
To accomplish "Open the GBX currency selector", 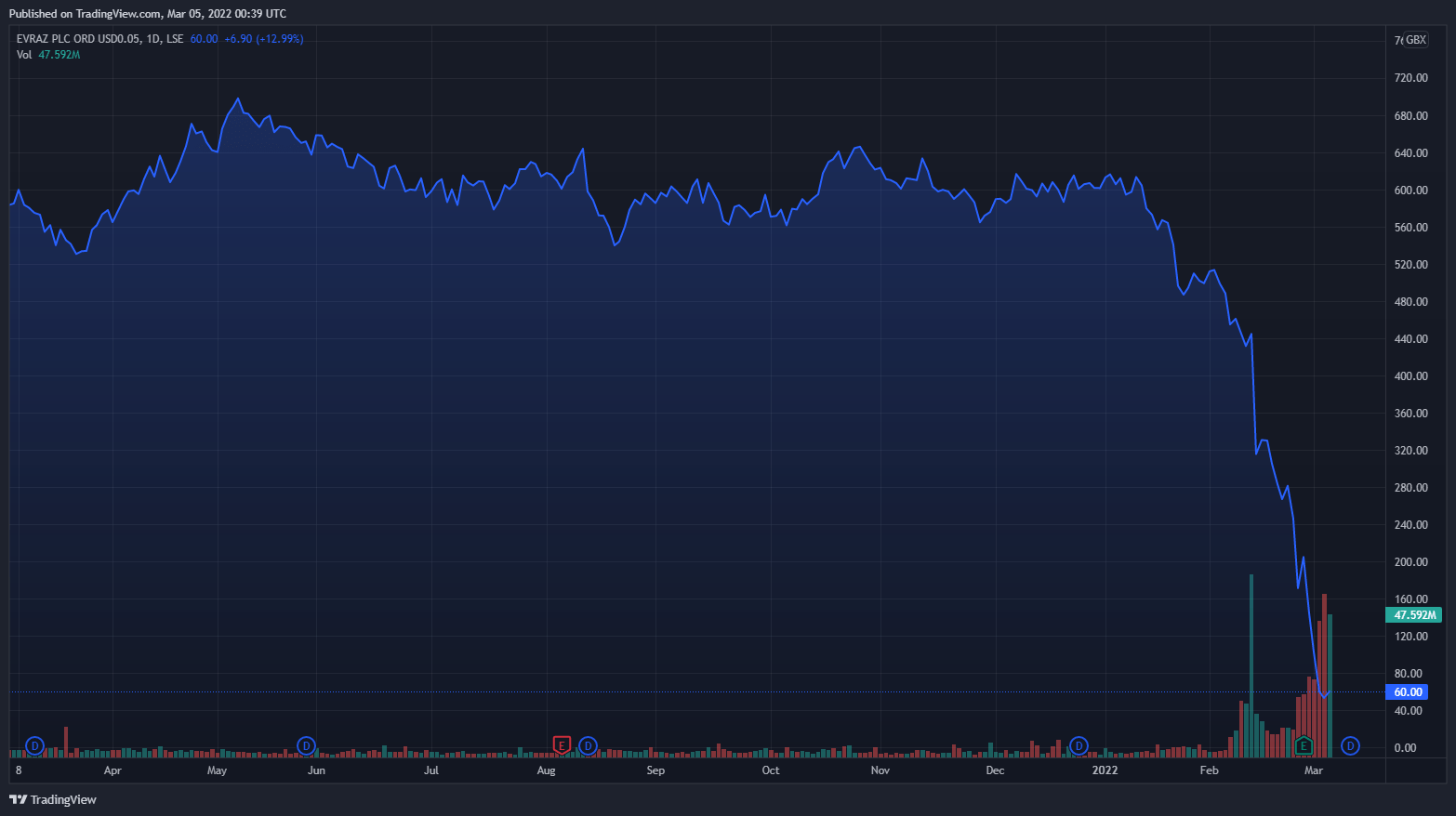I will [x=1415, y=40].
